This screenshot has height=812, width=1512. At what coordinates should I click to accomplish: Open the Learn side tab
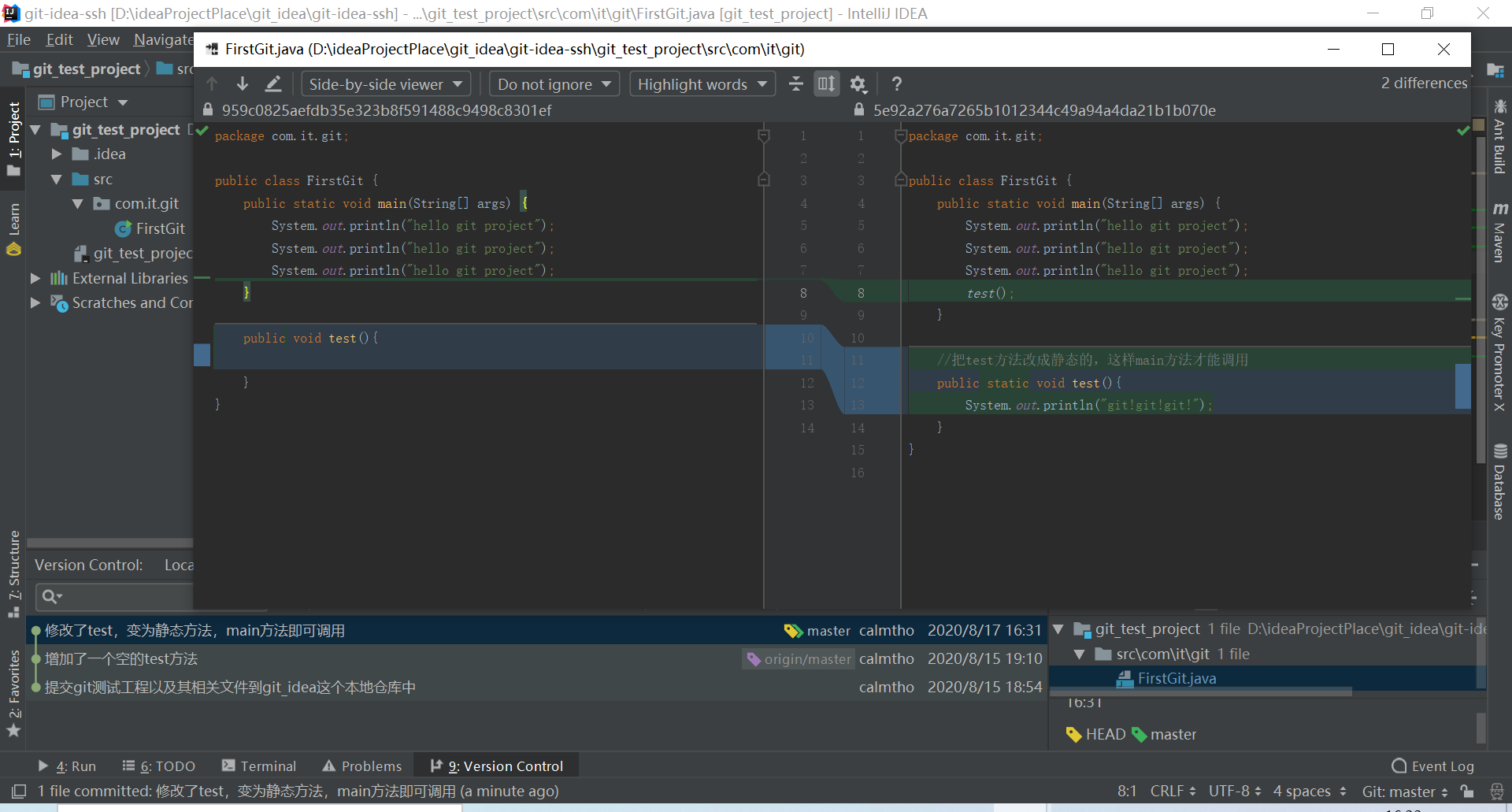tap(13, 229)
